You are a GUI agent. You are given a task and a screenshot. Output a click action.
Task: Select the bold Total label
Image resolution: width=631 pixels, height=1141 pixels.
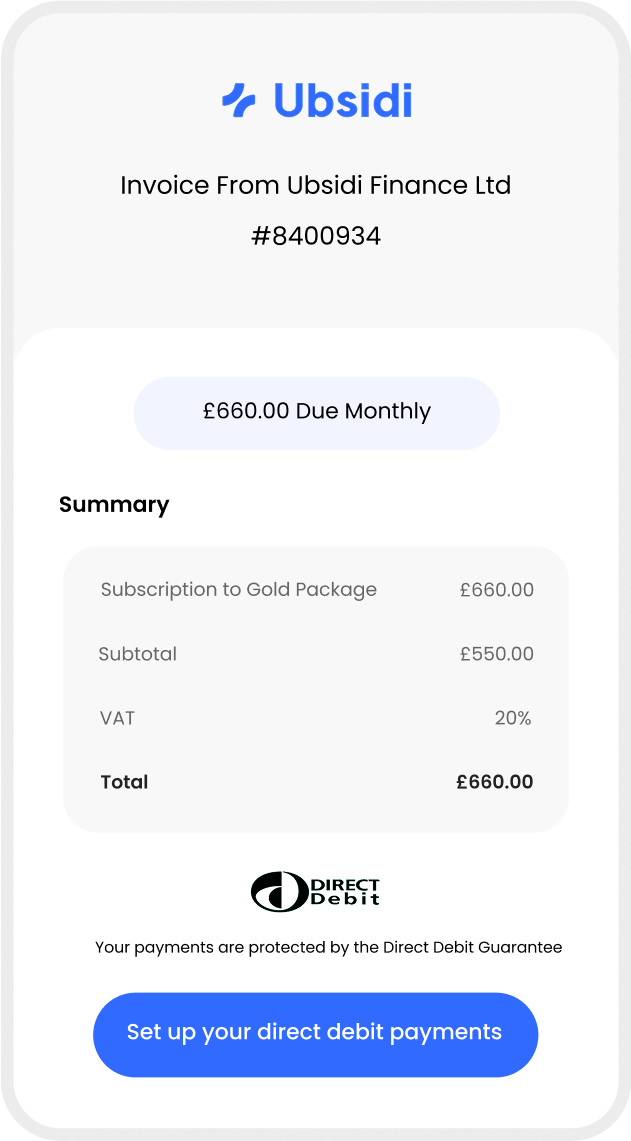124,782
